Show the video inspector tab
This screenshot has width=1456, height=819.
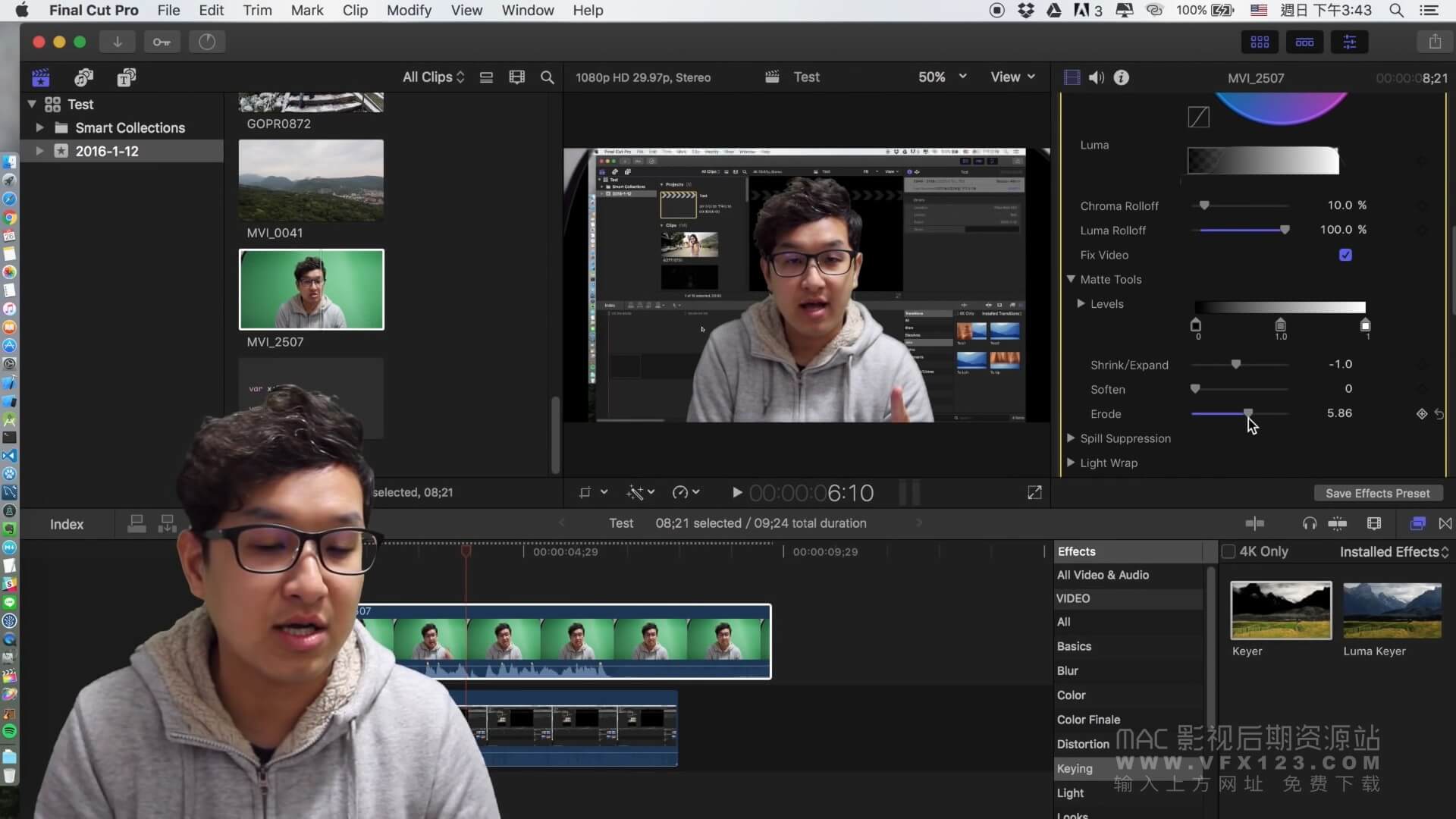pyautogui.click(x=1072, y=77)
